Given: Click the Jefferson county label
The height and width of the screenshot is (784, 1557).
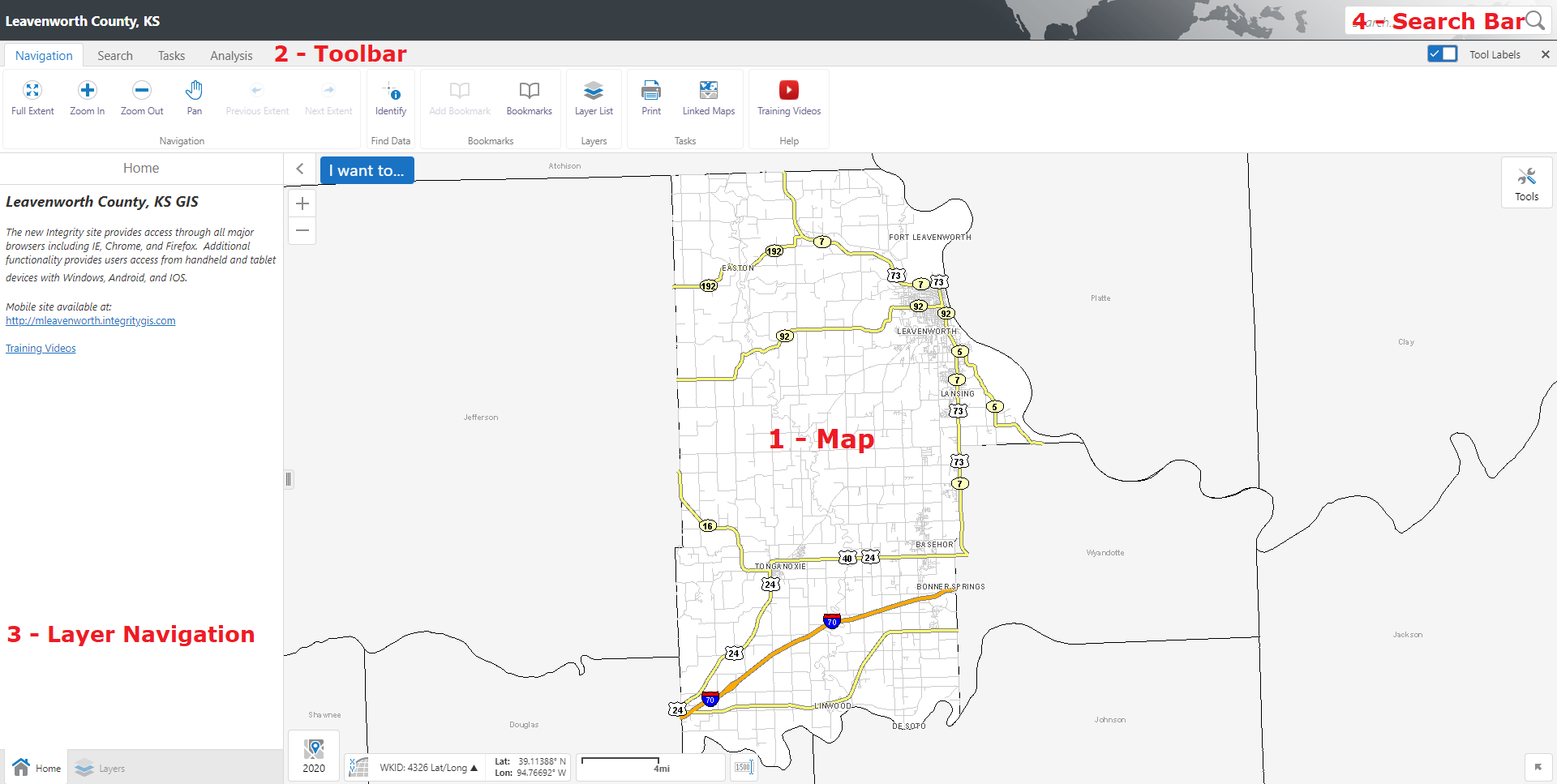Looking at the screenshot, I should 481,418.
